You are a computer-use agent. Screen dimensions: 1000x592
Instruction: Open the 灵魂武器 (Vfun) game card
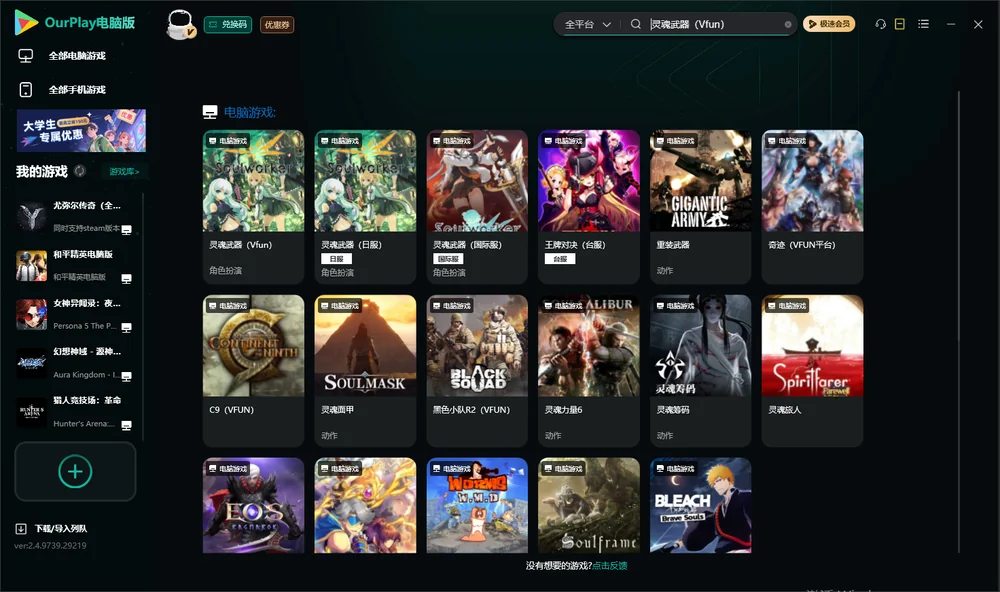point(253,207)
